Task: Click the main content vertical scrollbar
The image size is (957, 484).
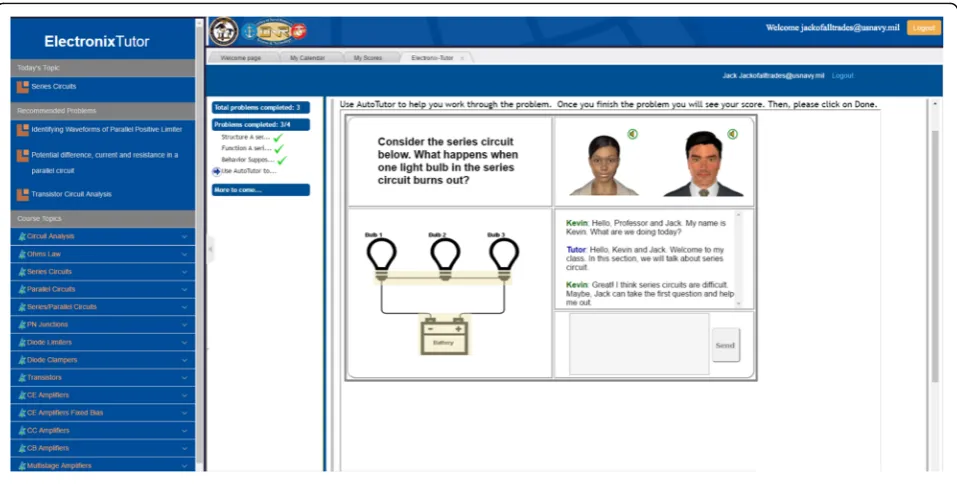Action: point(934,256)
